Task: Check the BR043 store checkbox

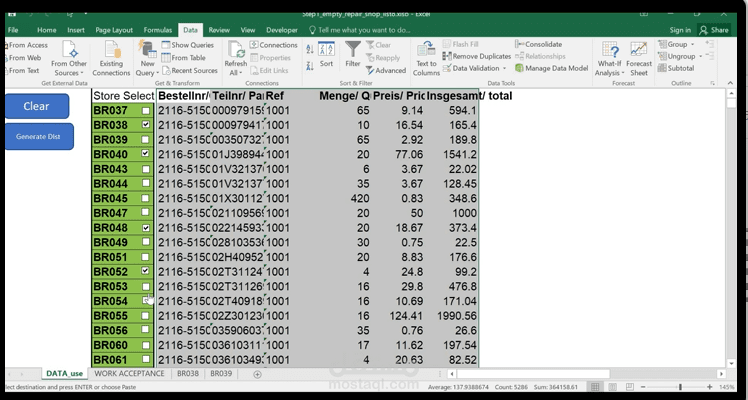Action: click(146, 169)
